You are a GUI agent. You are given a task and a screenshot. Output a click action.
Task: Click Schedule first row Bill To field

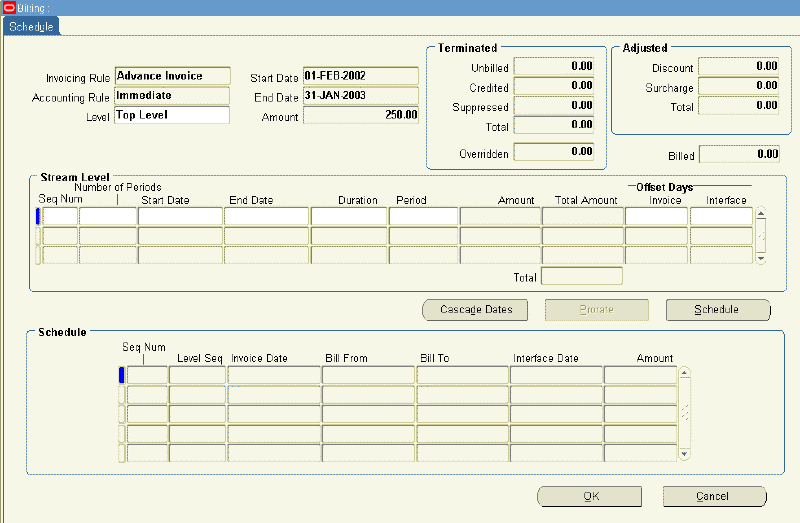point(463,375)
